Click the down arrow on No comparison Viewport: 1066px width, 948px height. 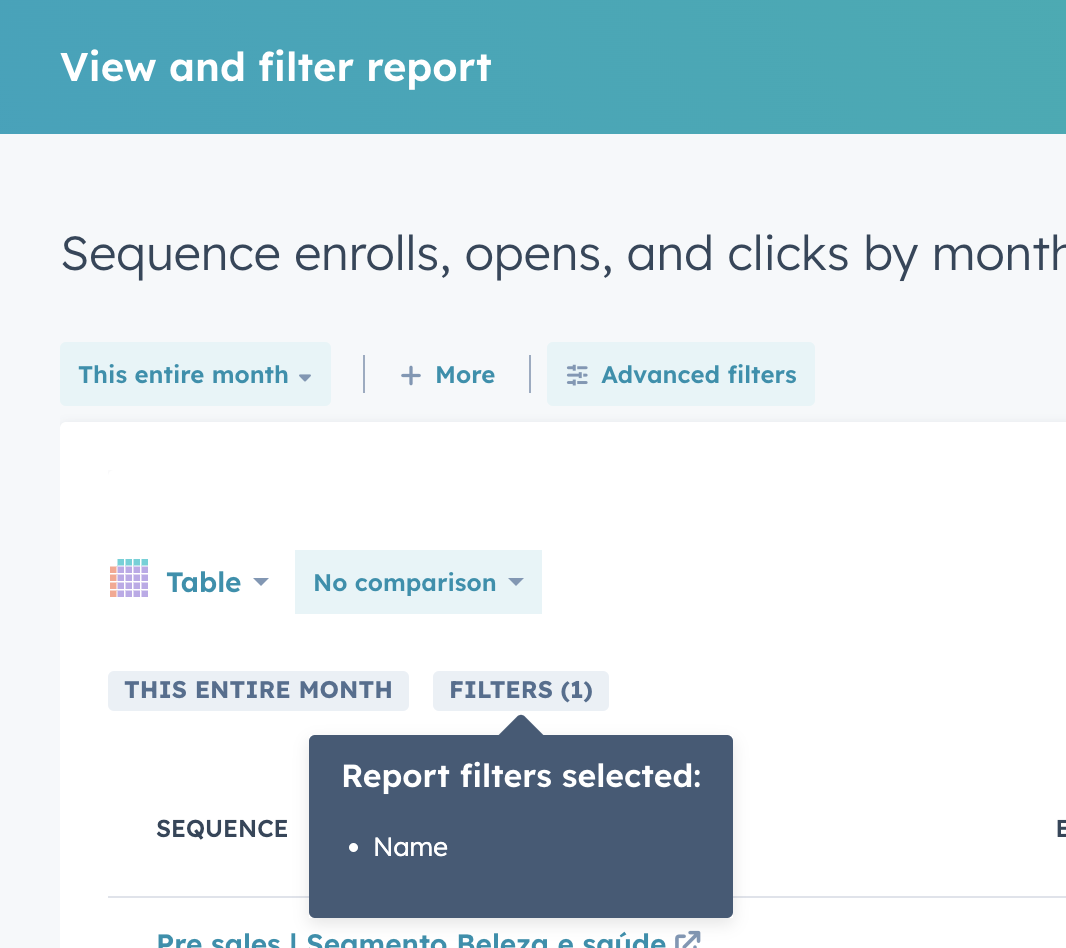tap(516, 583)
